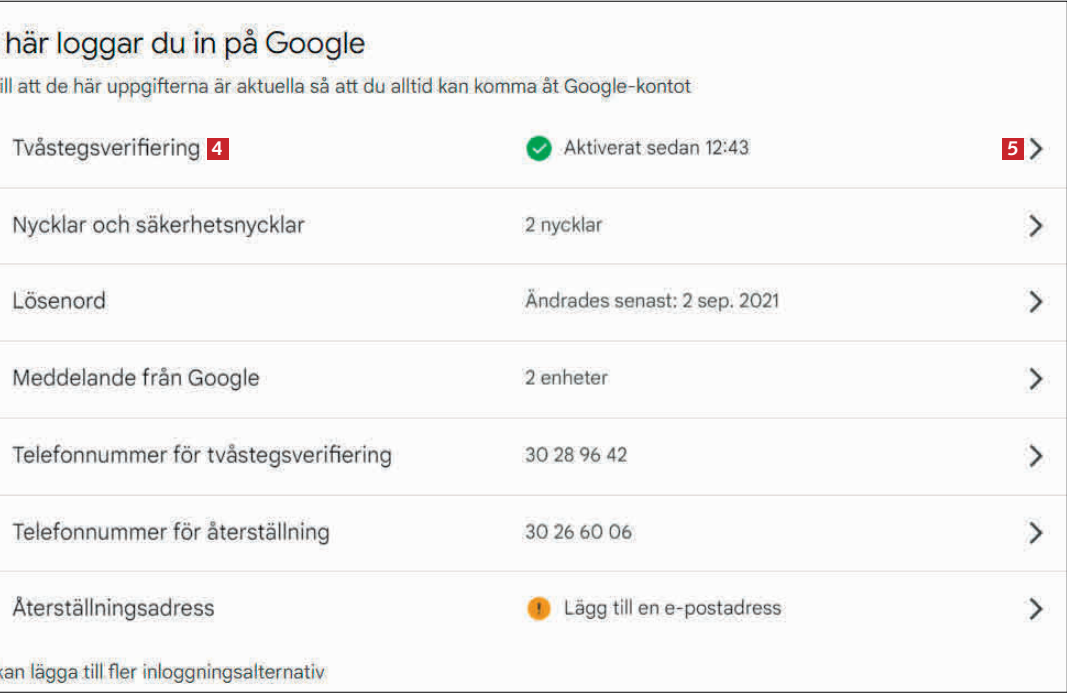The width and height of the screenshot is (1067, 693).
Task: Click chevron for Telefonnummer för återställning
Action: pos(1036,532)
